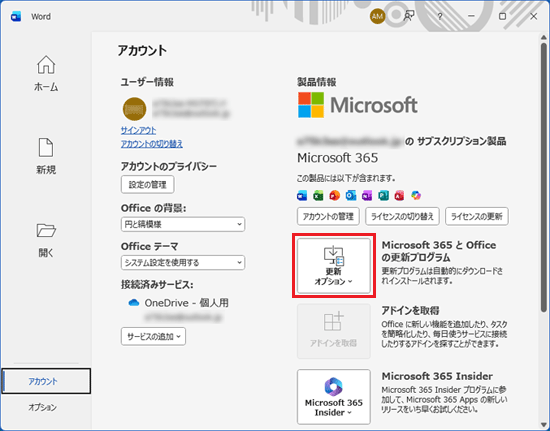
Task: Click the 設定の管理 button
Action: click(x=147, y=184)
